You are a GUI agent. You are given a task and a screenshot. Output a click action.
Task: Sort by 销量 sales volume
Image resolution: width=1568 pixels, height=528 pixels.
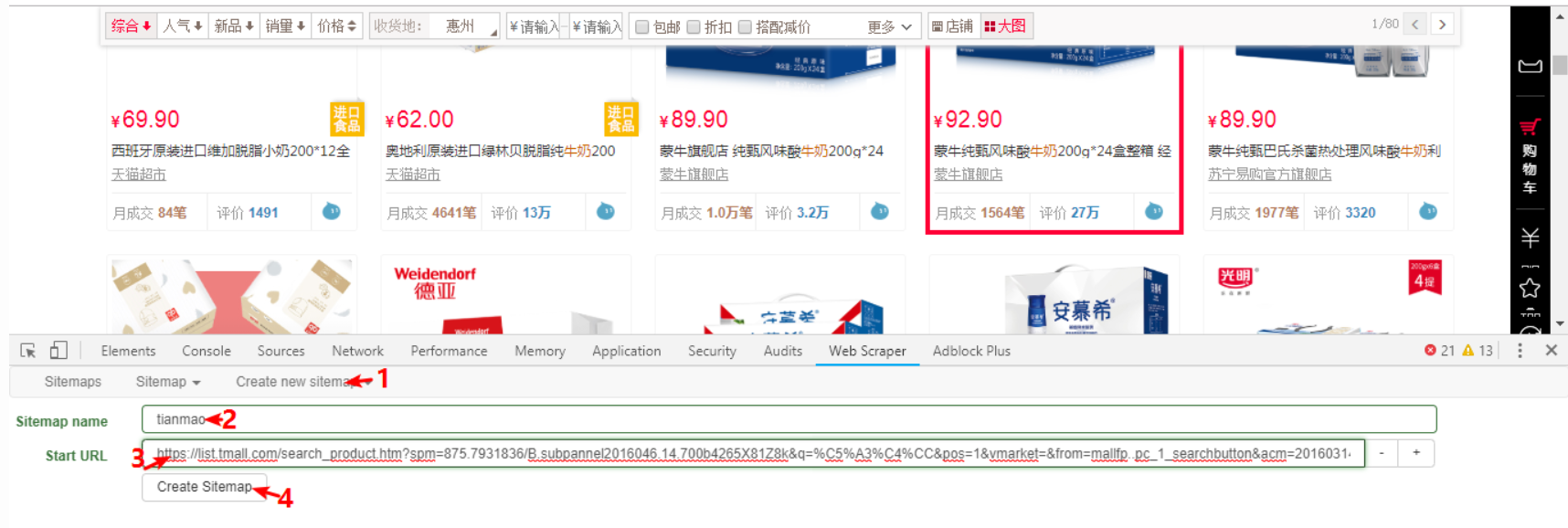click(x=285, y=26)
